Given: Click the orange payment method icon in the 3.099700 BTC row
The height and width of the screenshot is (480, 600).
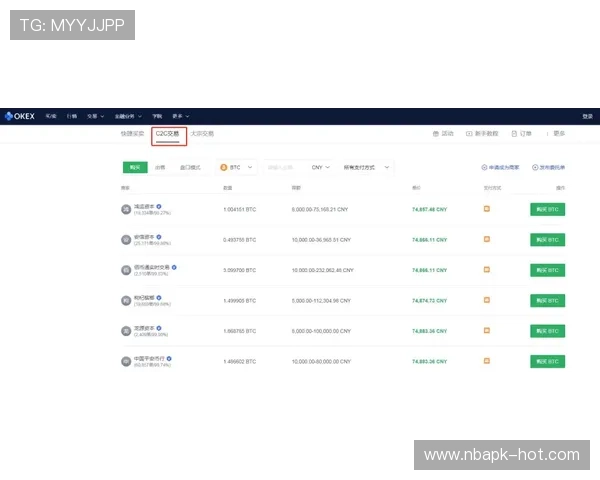Looking at the screenshot, I should click(x=487, y=269).
